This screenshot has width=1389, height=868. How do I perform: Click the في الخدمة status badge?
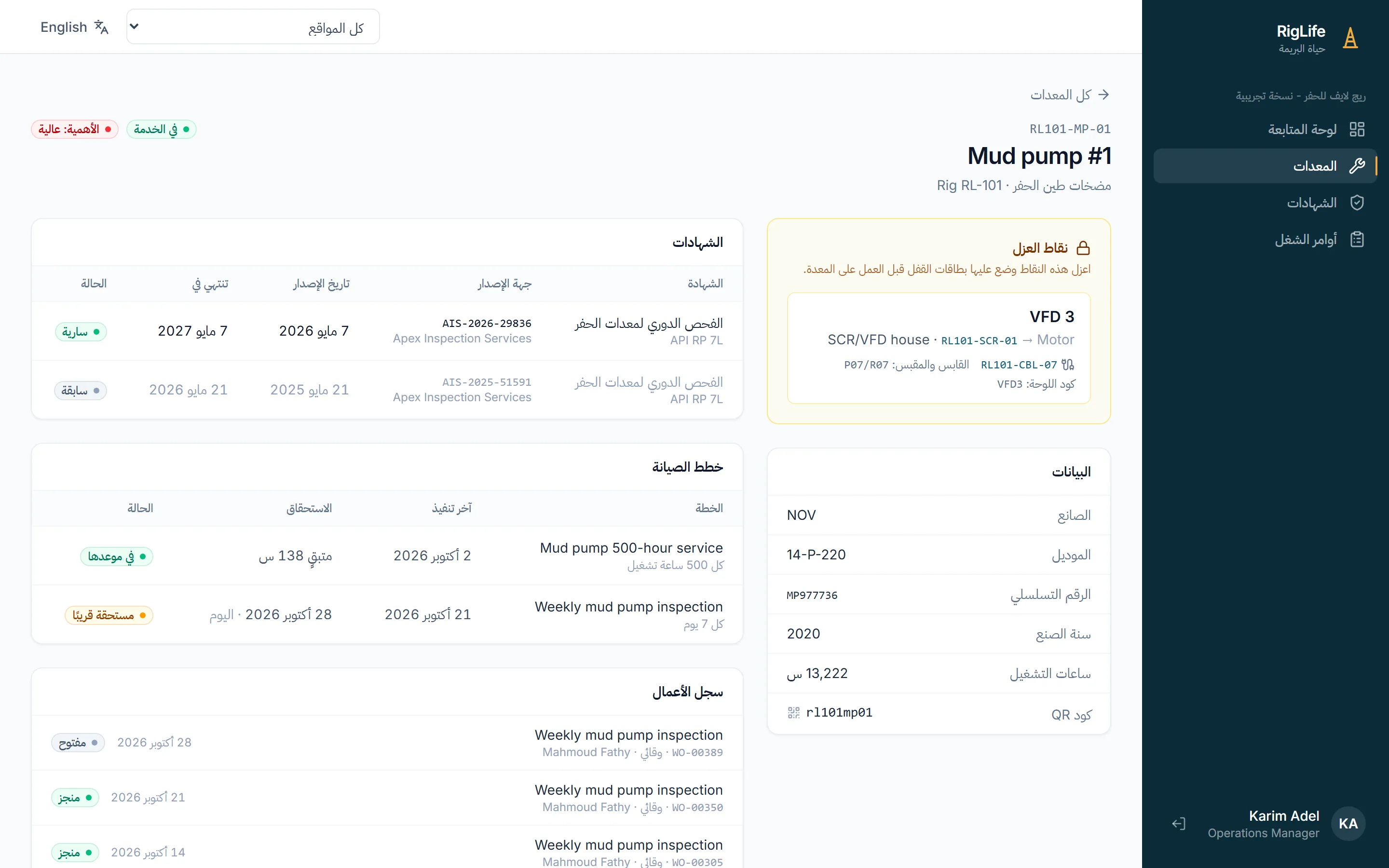161,129
